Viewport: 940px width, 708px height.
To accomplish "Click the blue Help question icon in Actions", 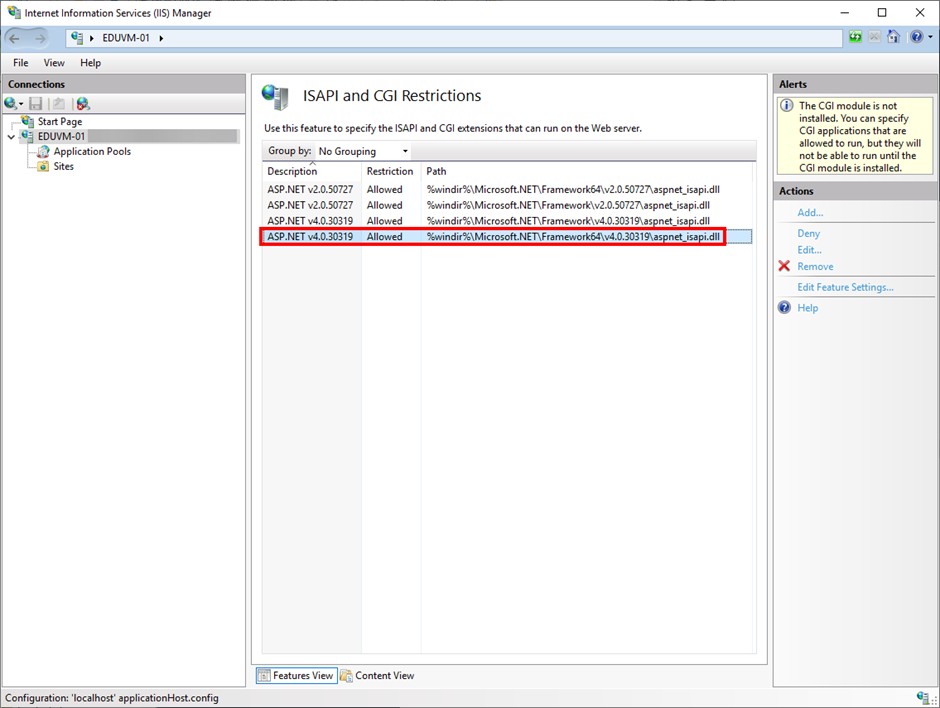I will pyautogui.click(x=784, y=308).
